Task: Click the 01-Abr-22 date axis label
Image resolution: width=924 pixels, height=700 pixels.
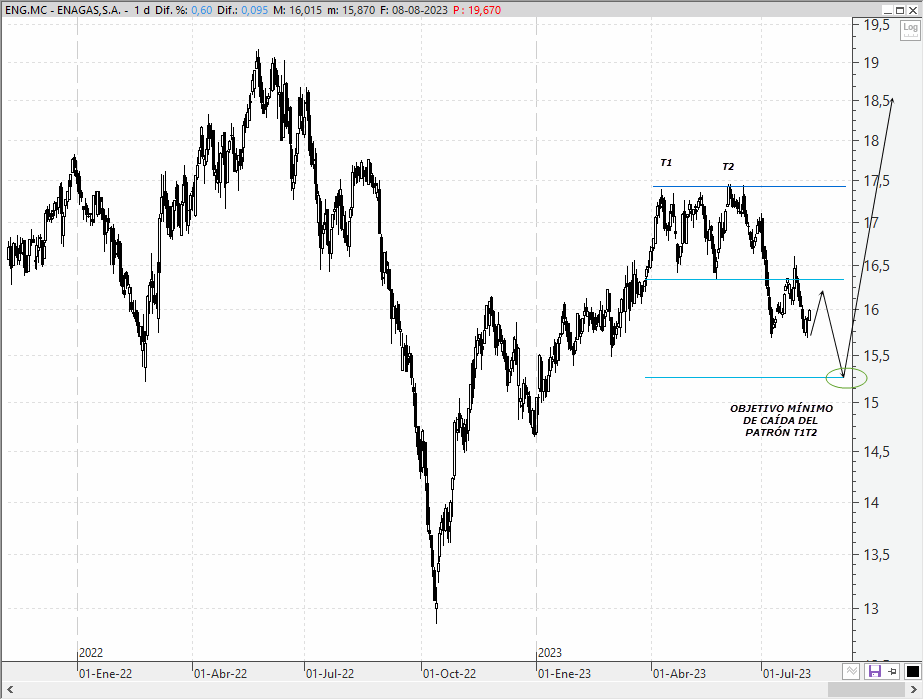Action: click(x=220, y=673)
